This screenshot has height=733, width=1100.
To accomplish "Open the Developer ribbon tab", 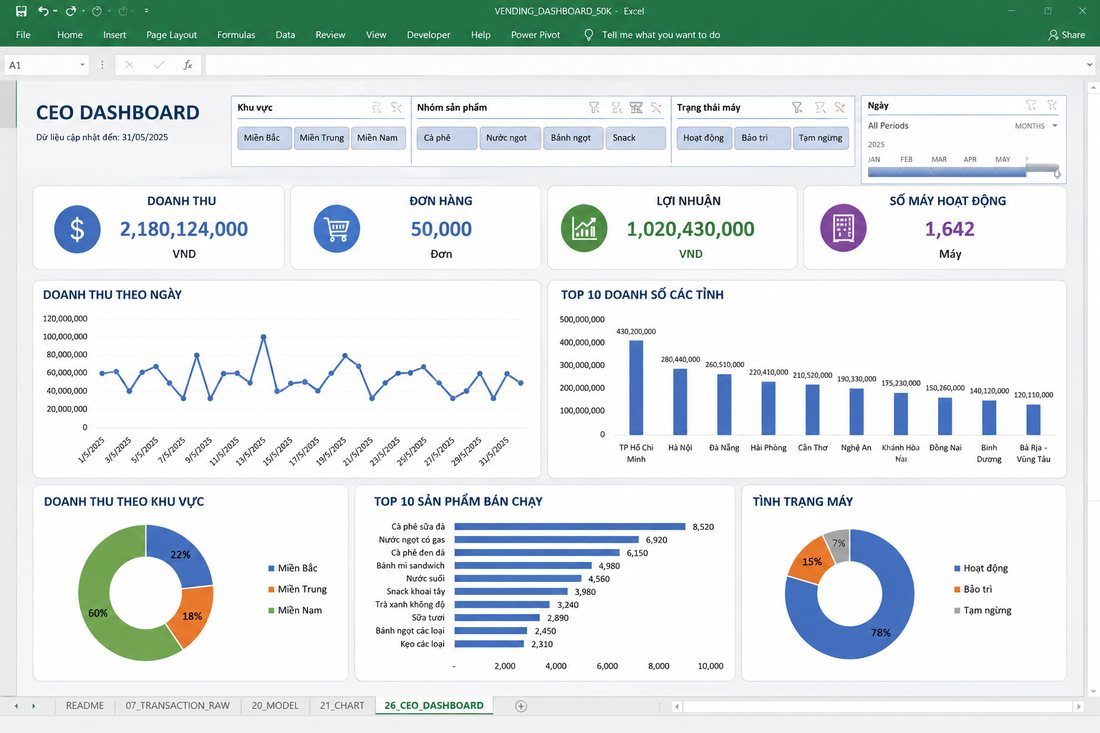I will point(429,35).
